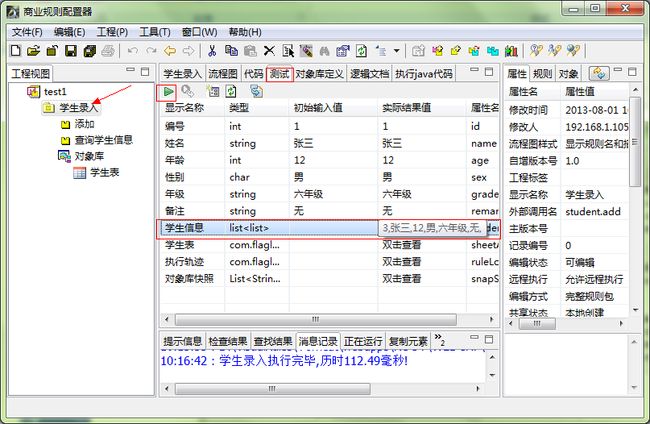The image size is (650, 424).
Task: Open the 正在运行 tab
Action: 363,341
